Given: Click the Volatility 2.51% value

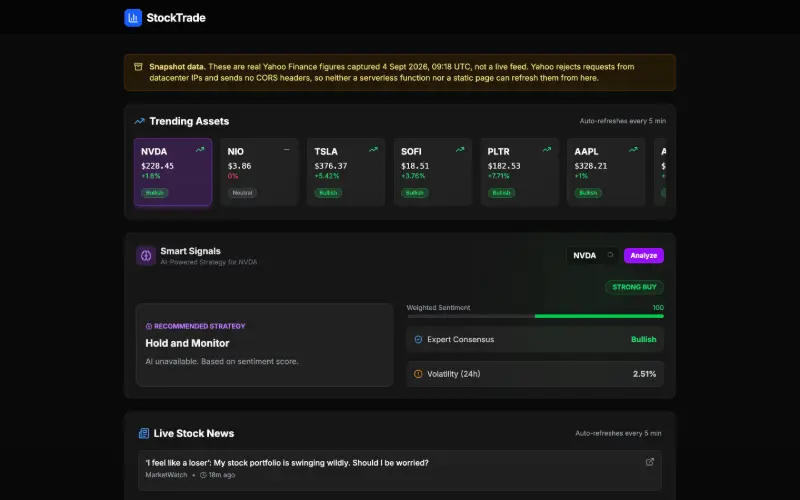Looking at the screenshot, I should 644,374.
